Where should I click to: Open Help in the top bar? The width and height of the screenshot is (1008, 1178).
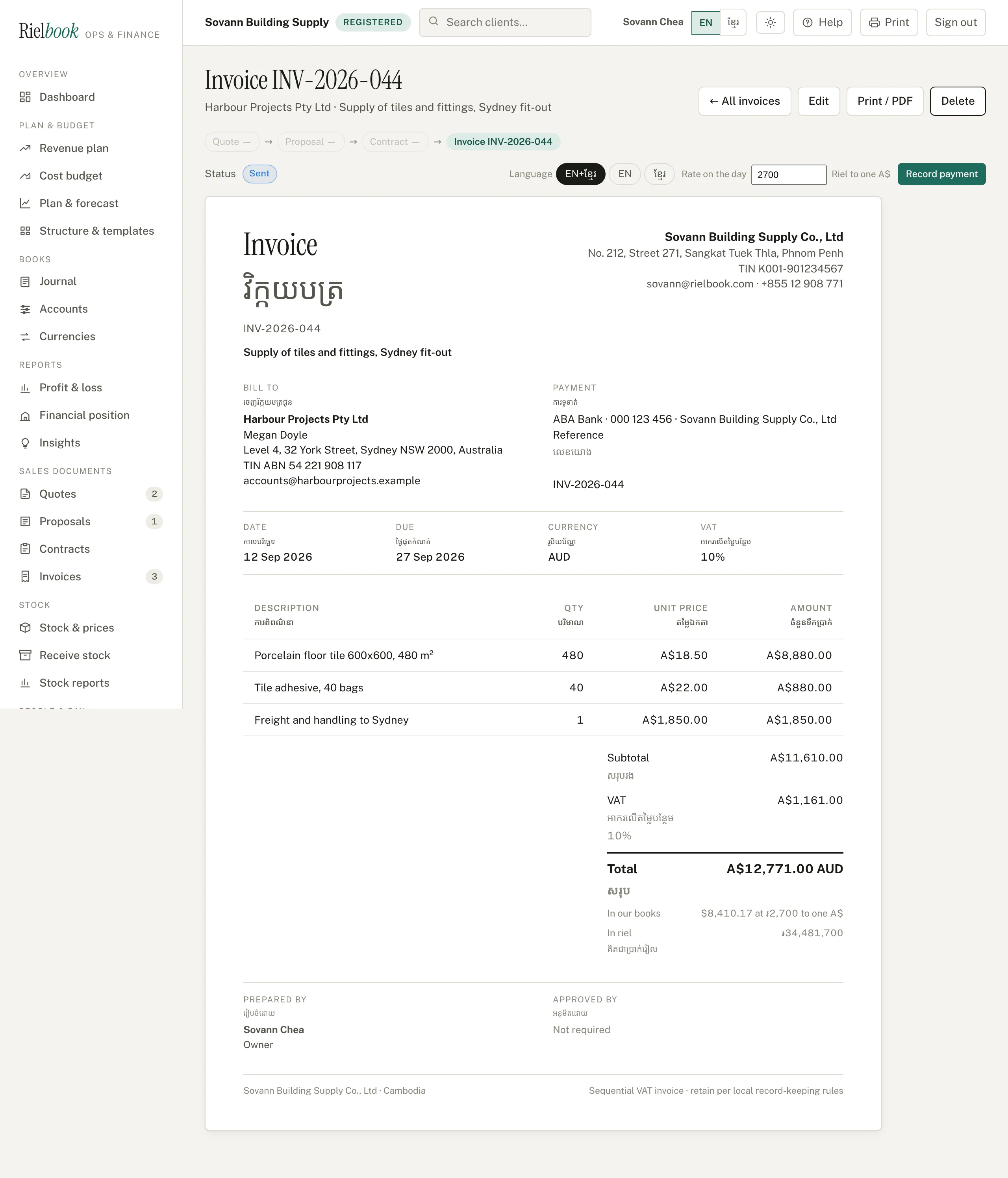[822, 23]
